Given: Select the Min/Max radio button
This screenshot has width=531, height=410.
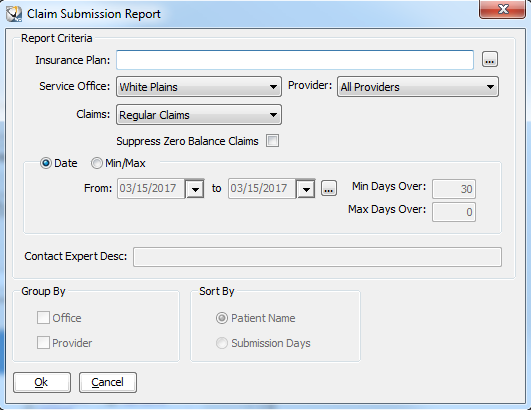Looking at the screenshot, I should (97, 163).
